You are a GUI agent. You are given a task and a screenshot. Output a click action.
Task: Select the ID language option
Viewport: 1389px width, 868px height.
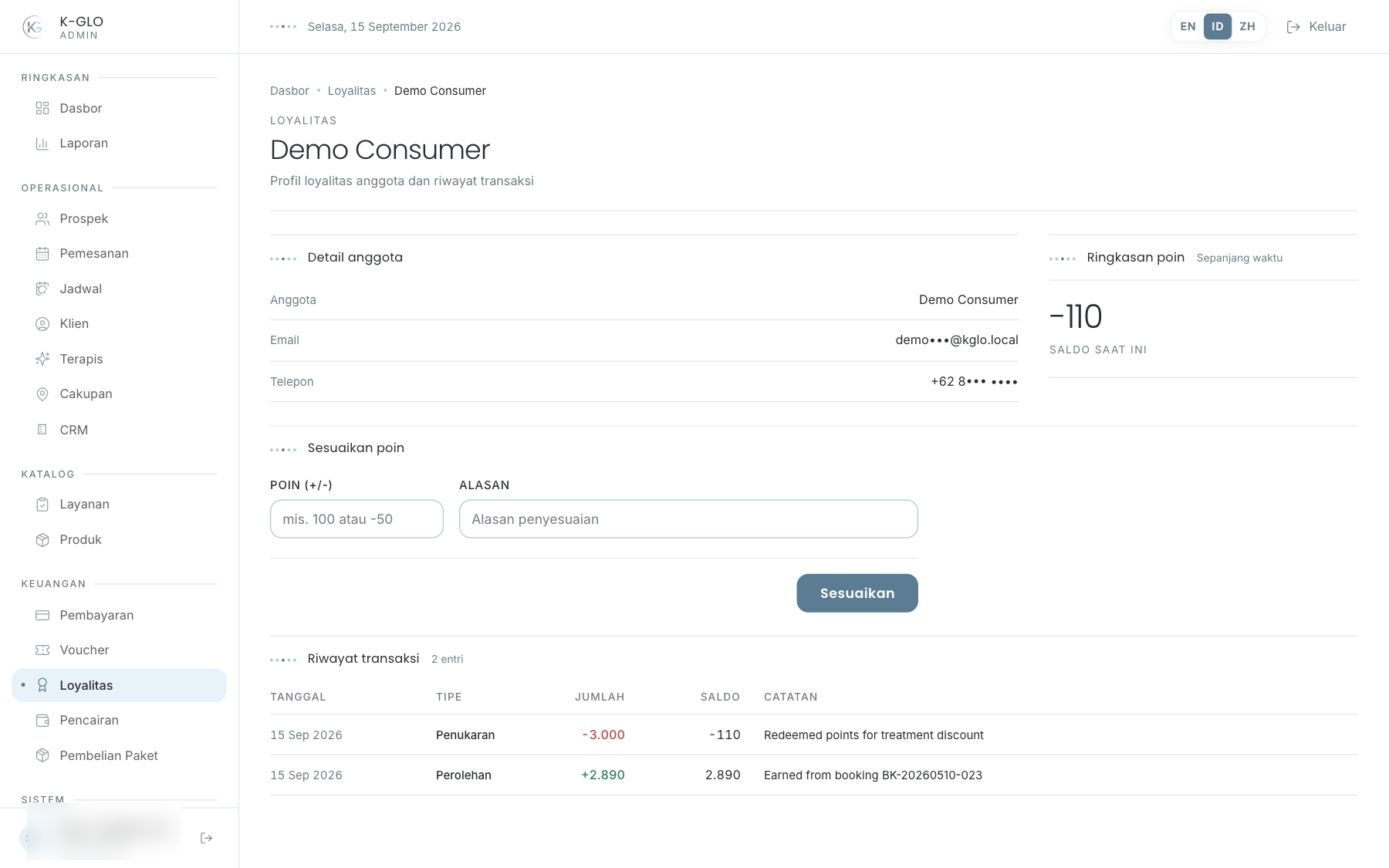pos(1218,26)
